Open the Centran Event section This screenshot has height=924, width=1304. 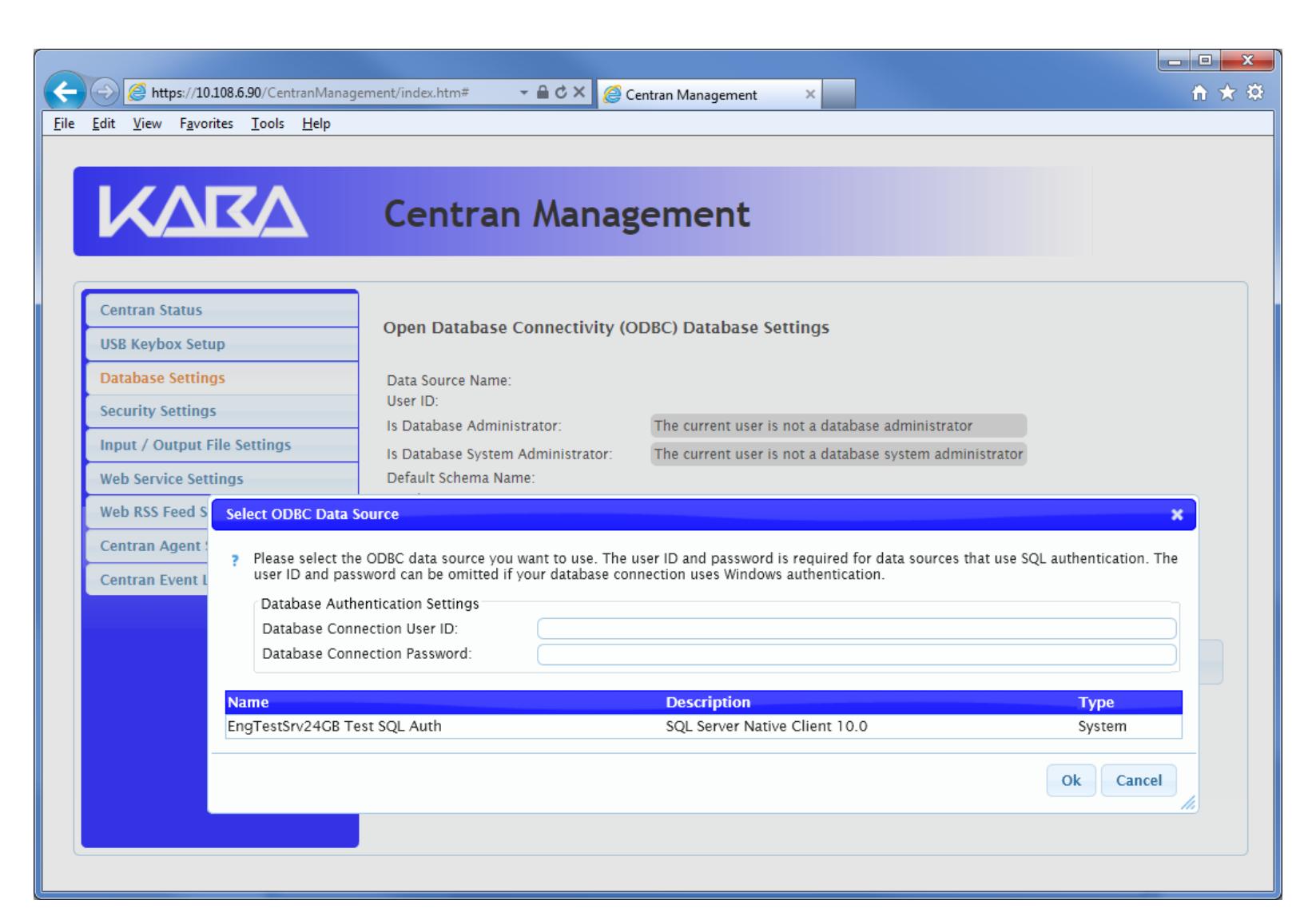pyautogui.click(x=147, y=579)
